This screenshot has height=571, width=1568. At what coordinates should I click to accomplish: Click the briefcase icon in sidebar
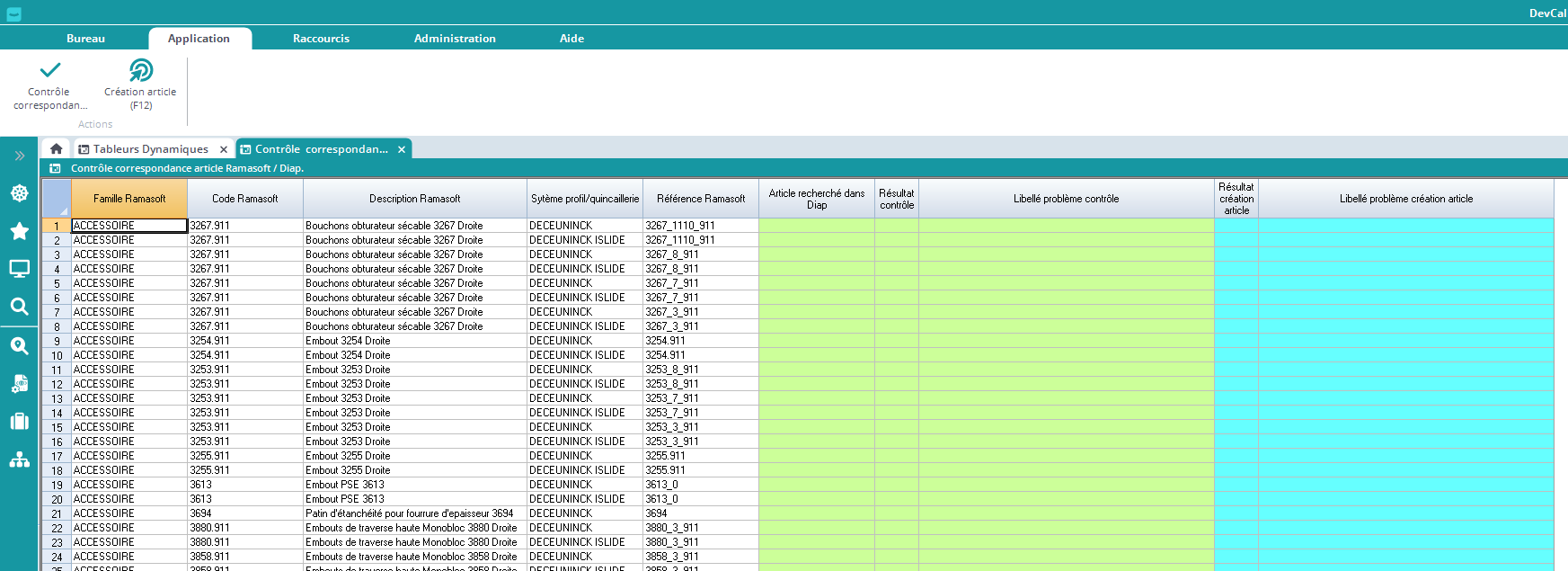tap(19, 422)
